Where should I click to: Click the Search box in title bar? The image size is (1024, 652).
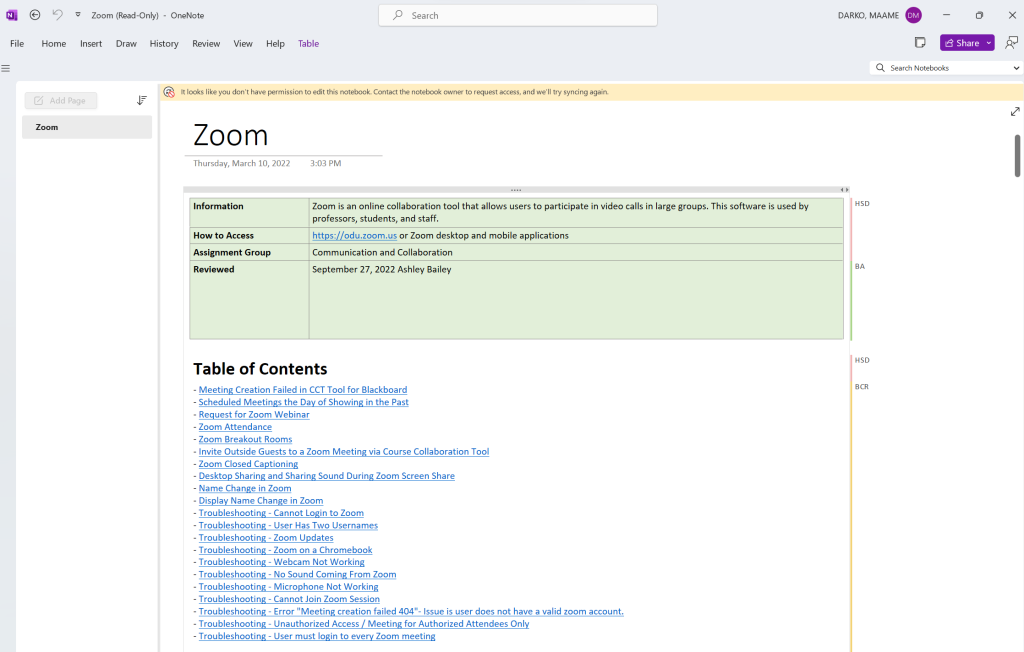(x=518, y=15)
